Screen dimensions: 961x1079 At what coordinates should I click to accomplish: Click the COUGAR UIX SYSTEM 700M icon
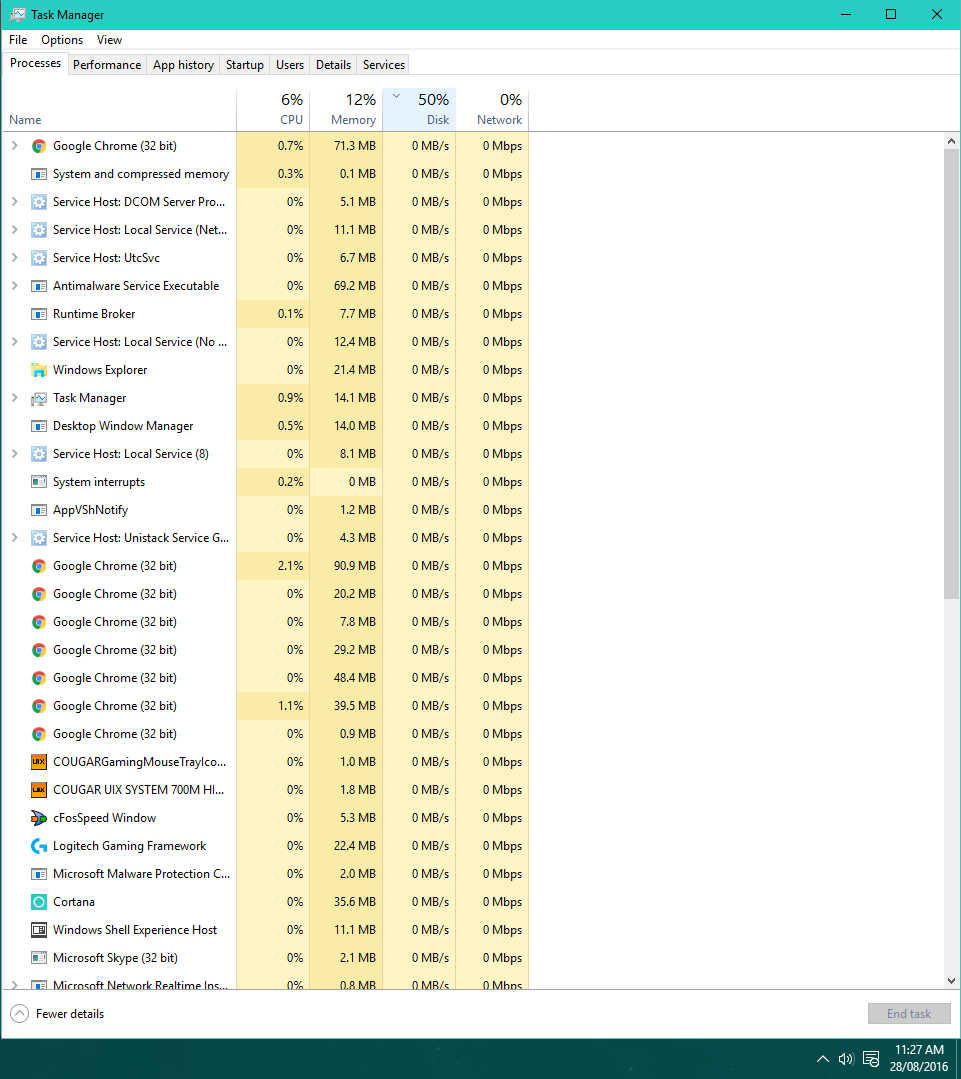[39, 790]
